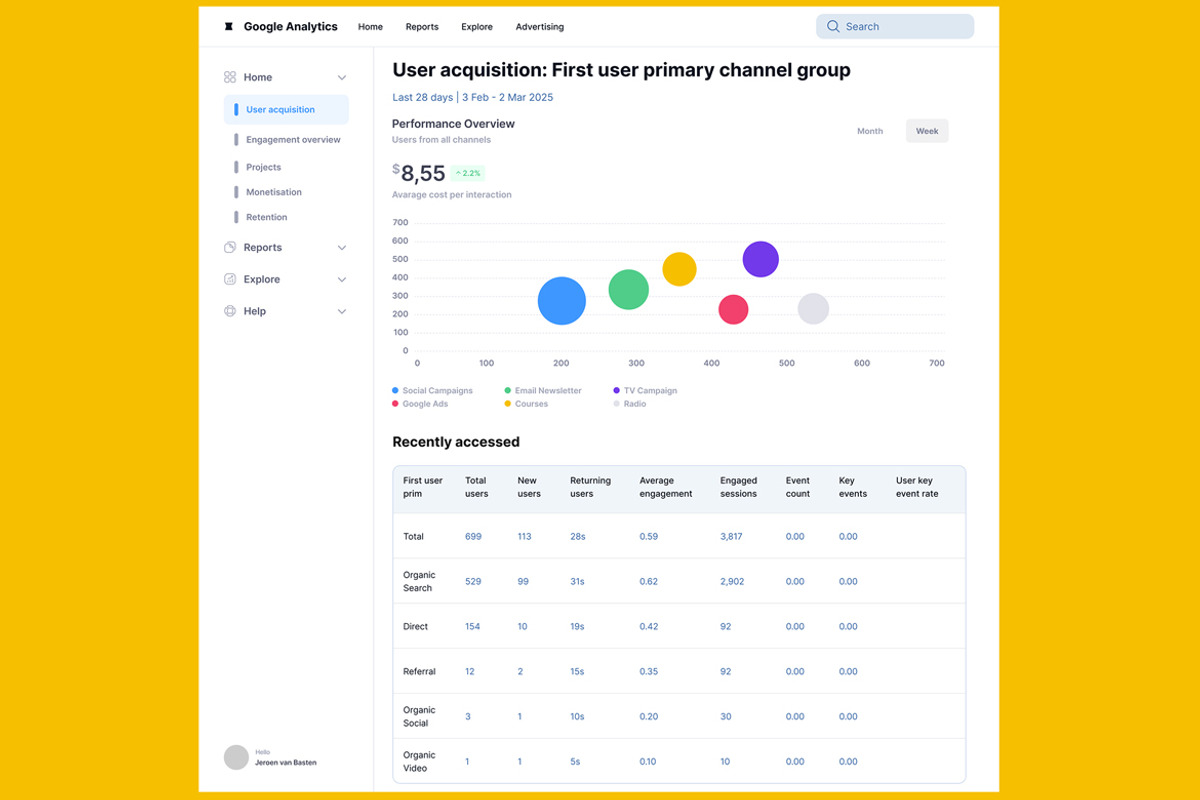The width and height of the screenshot is (1200, 800).
Task: Expand the Explore sidebar section
Action: (342, 279)
